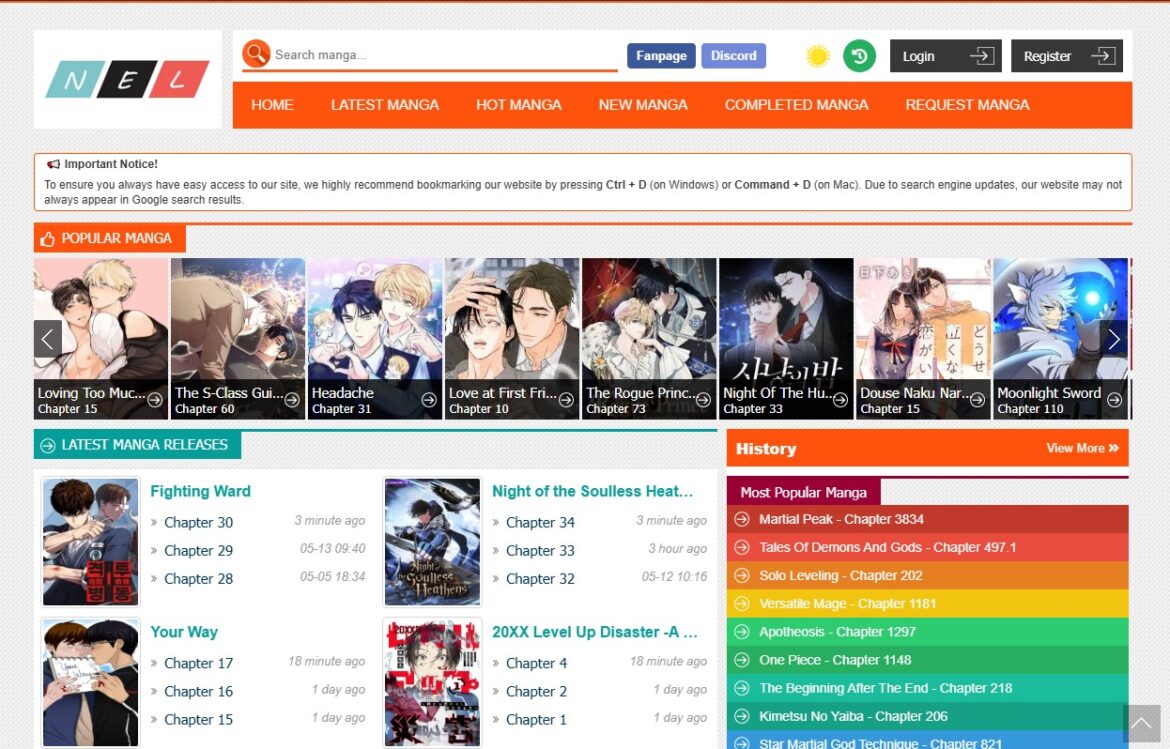1170x749 pixels.
Task: Click the Register button
Action: click(1067, 56)
